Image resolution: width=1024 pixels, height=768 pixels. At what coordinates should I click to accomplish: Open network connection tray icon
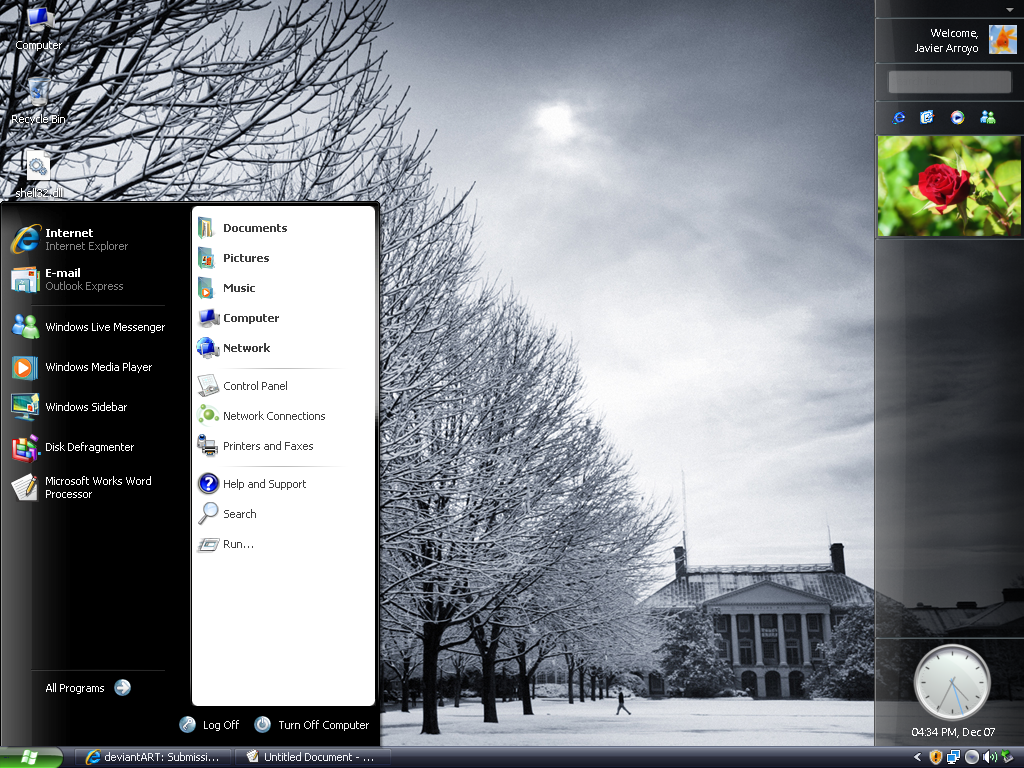(953, 758)
